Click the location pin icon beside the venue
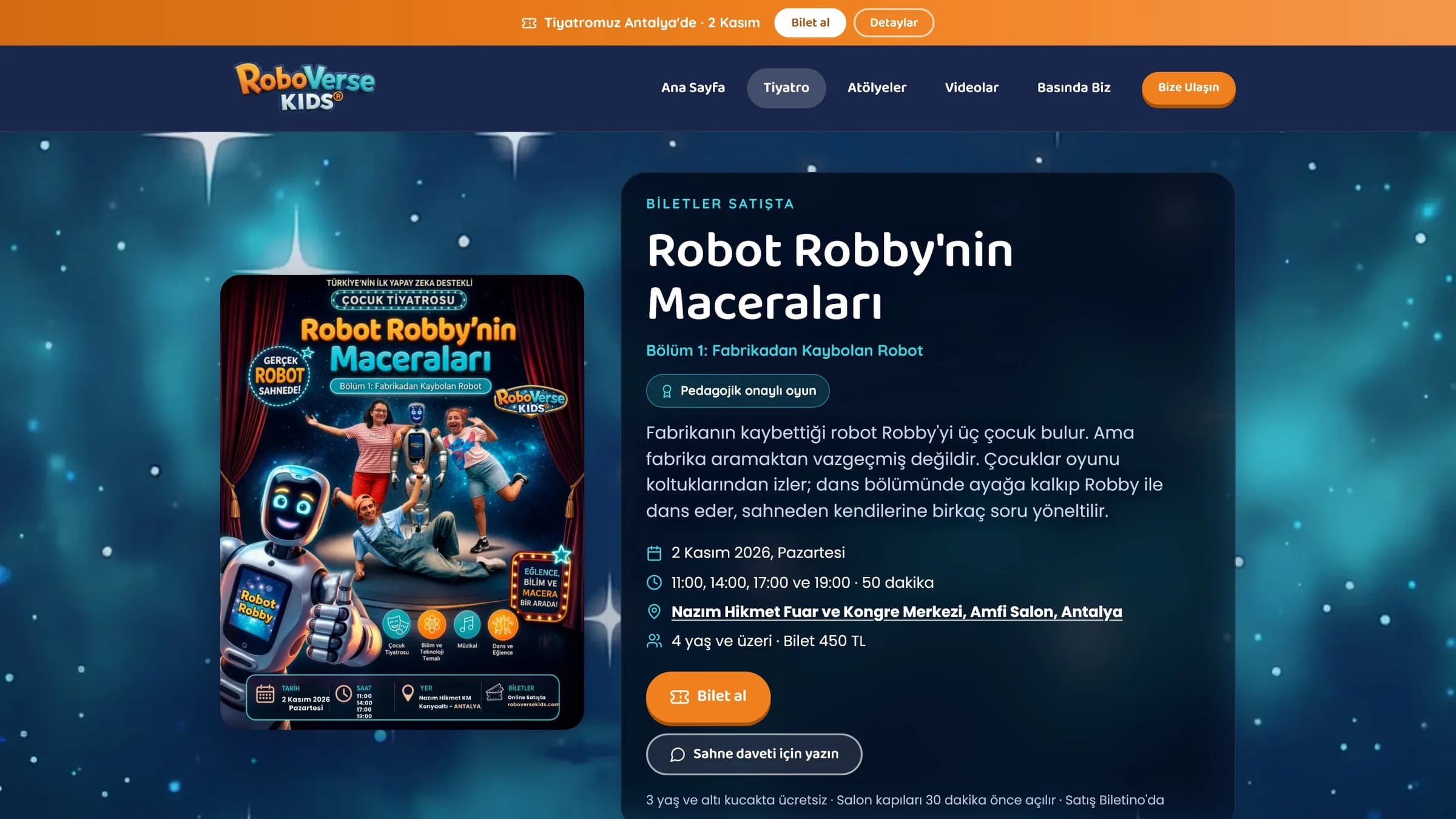 (x=654, y=612)
